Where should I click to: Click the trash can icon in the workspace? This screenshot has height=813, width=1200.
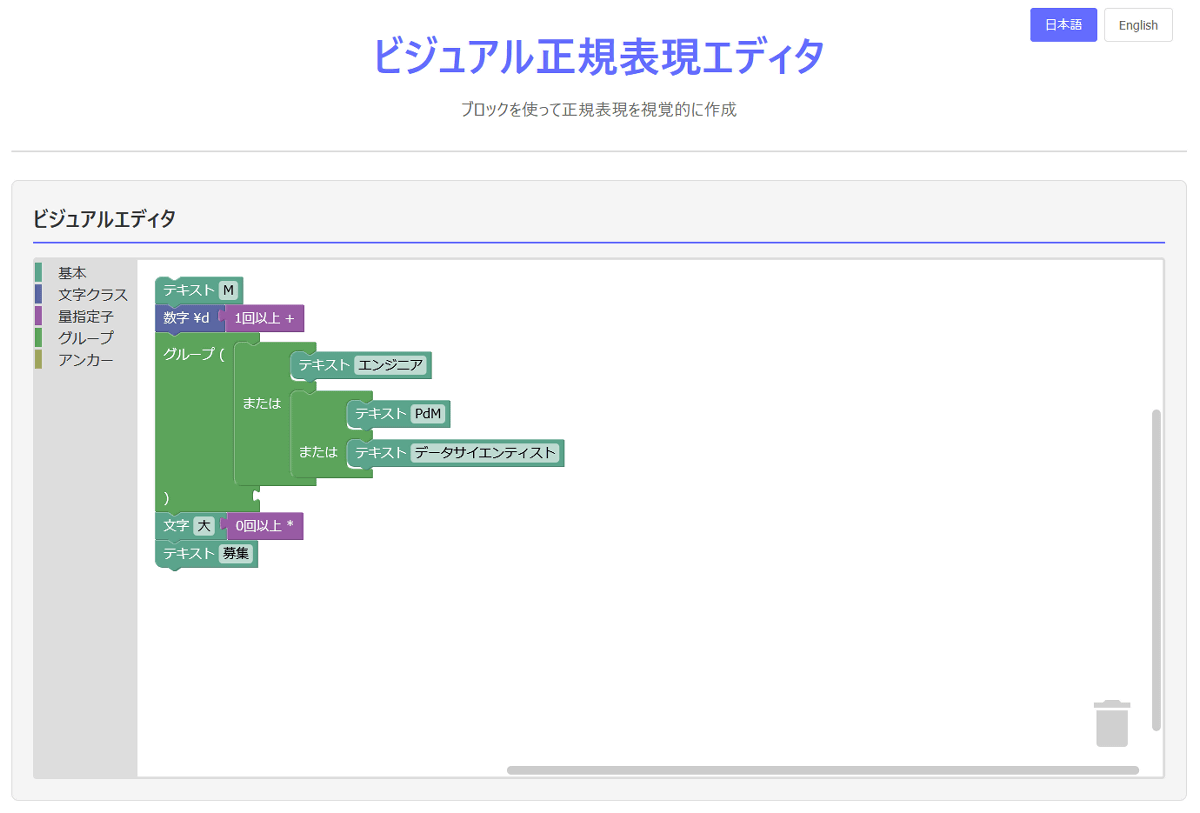1112,723
